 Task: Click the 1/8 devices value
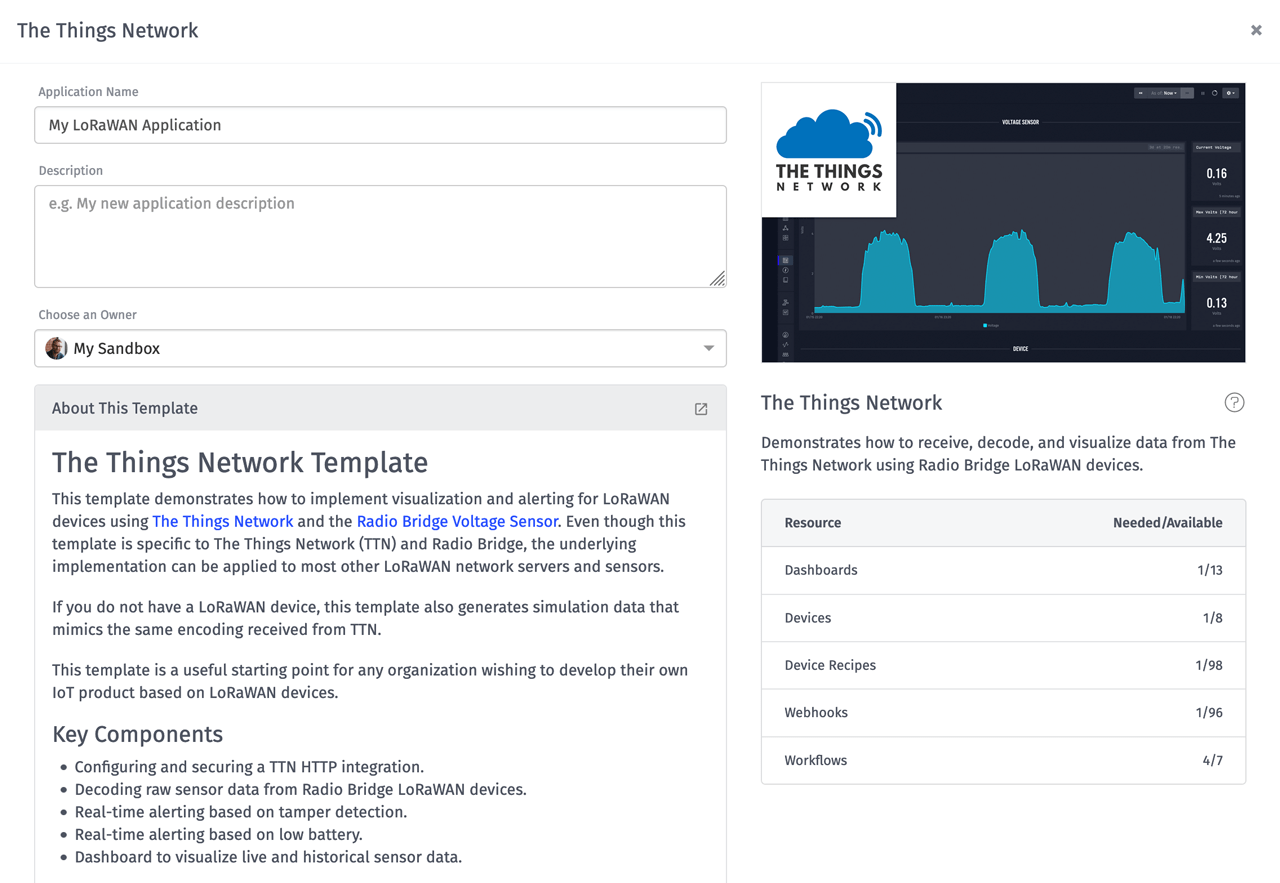click(x=1212, y=618)
